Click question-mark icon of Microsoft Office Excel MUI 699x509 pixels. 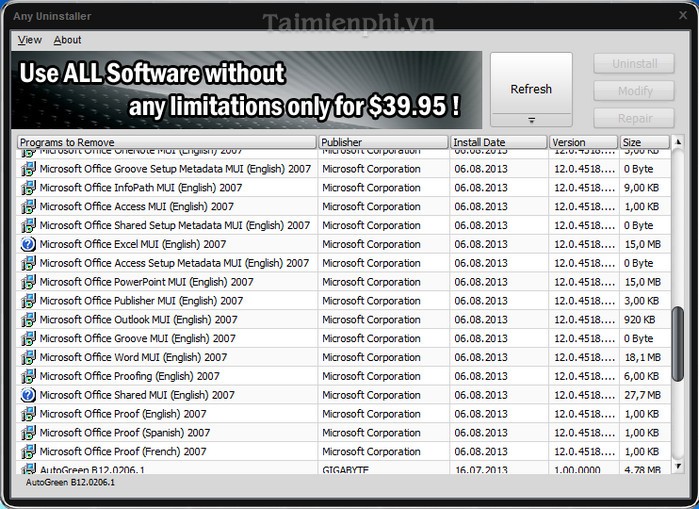tap(28, 244)
